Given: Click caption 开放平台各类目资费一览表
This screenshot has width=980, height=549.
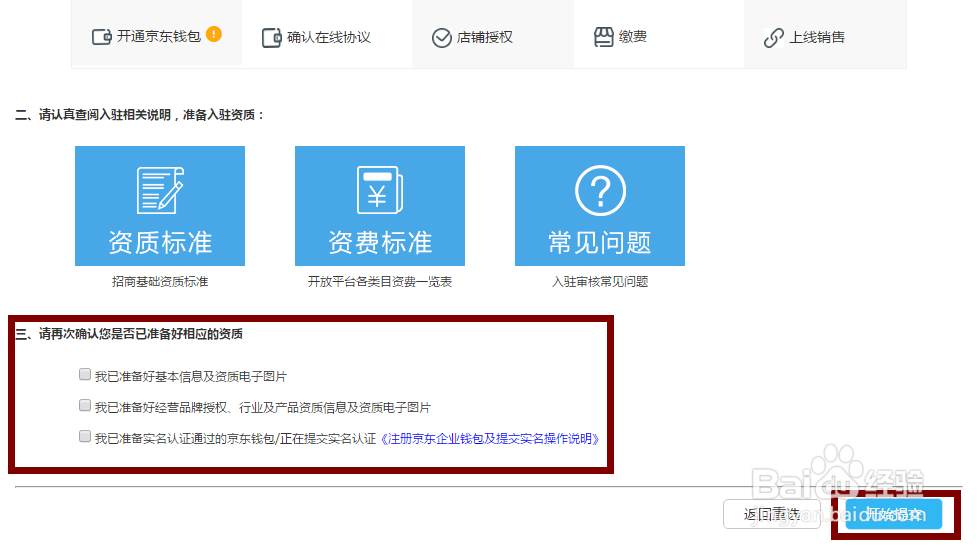Looking at the screenshot, I should (380, 282).
